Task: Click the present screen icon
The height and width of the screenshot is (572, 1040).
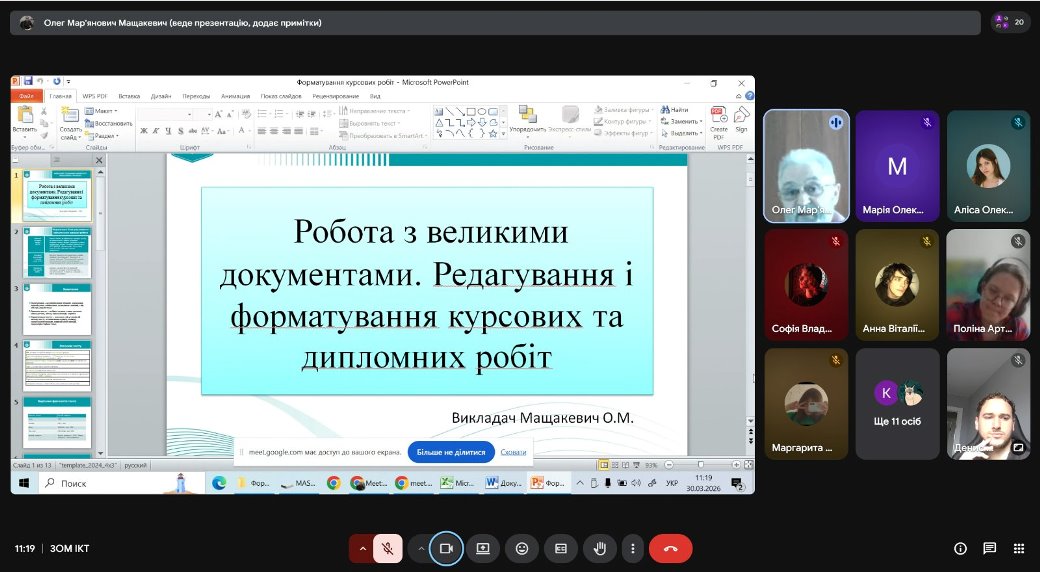Action: tap(483, 548)
